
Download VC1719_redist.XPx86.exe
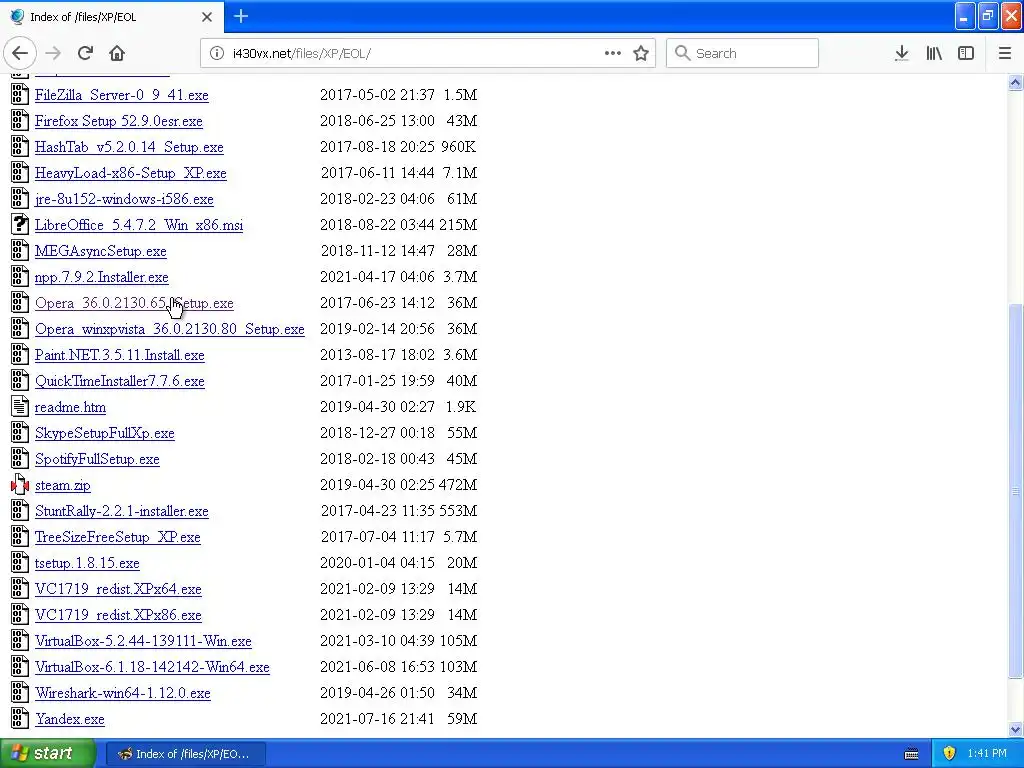(118, 615)
